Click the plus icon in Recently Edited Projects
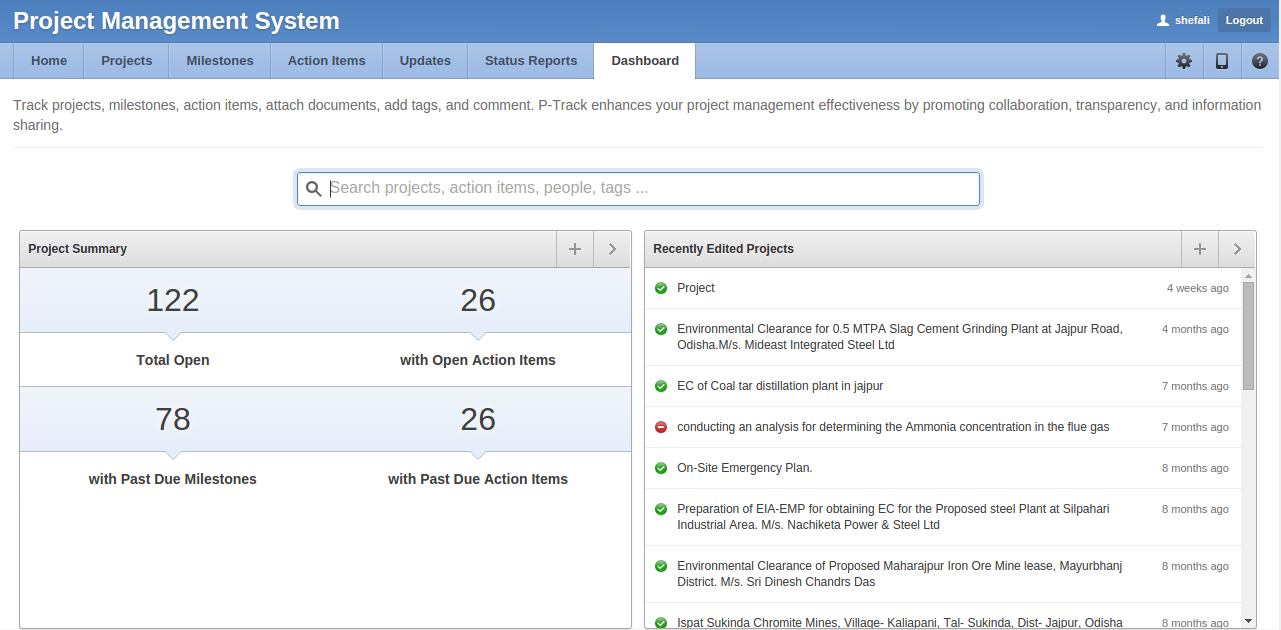 point(1200,249)
